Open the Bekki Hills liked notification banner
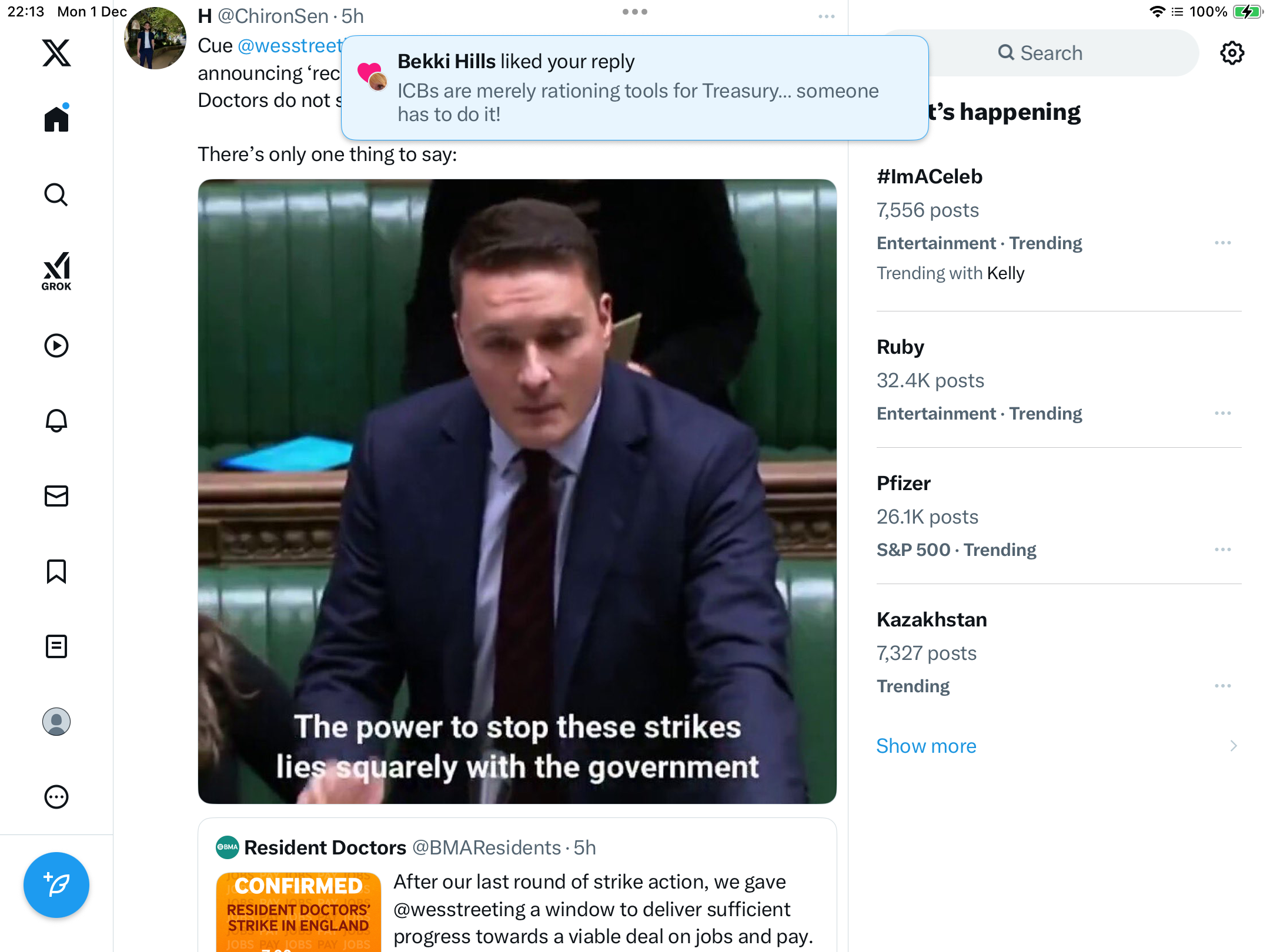1270x952 pixels. point(635,88)
